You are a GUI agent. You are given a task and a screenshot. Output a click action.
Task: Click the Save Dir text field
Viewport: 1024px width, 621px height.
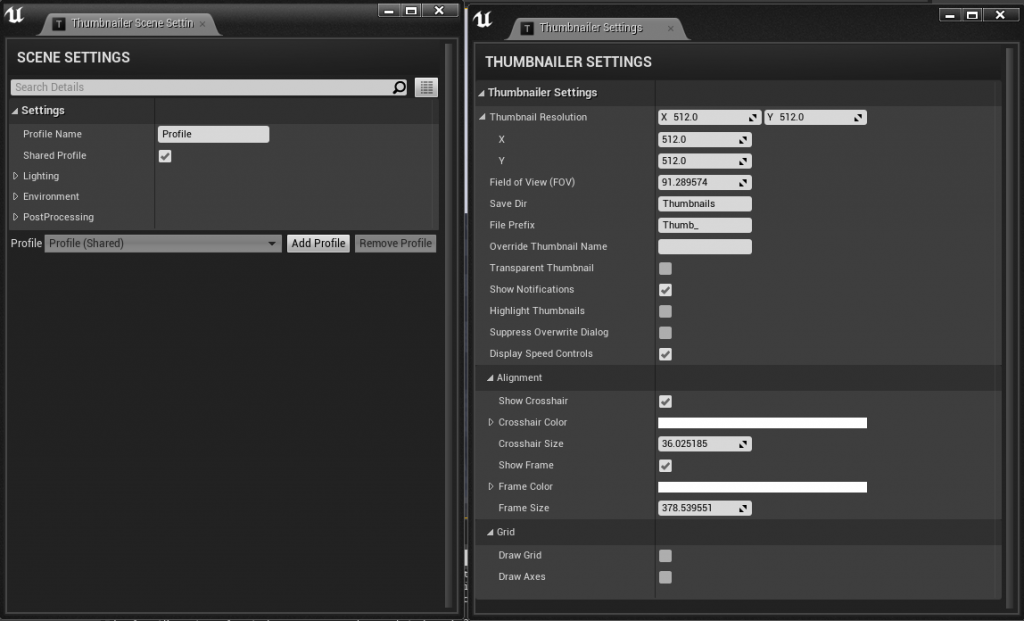click(704, 204)
